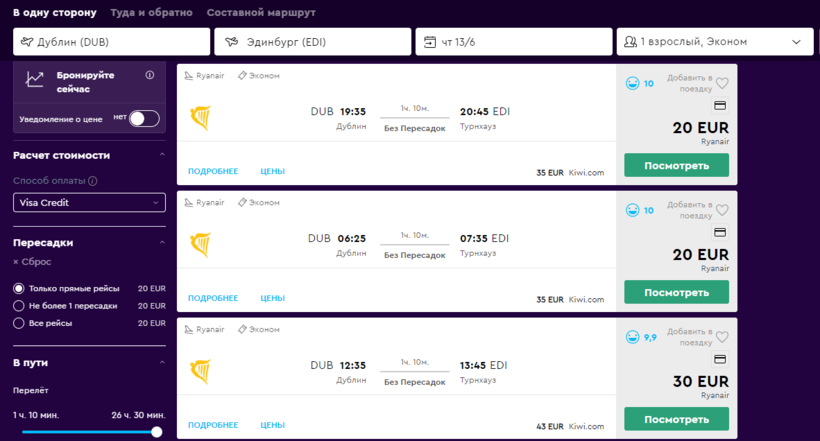
Task: Click Ryanair harp logo on first flight
Action: 200,117
